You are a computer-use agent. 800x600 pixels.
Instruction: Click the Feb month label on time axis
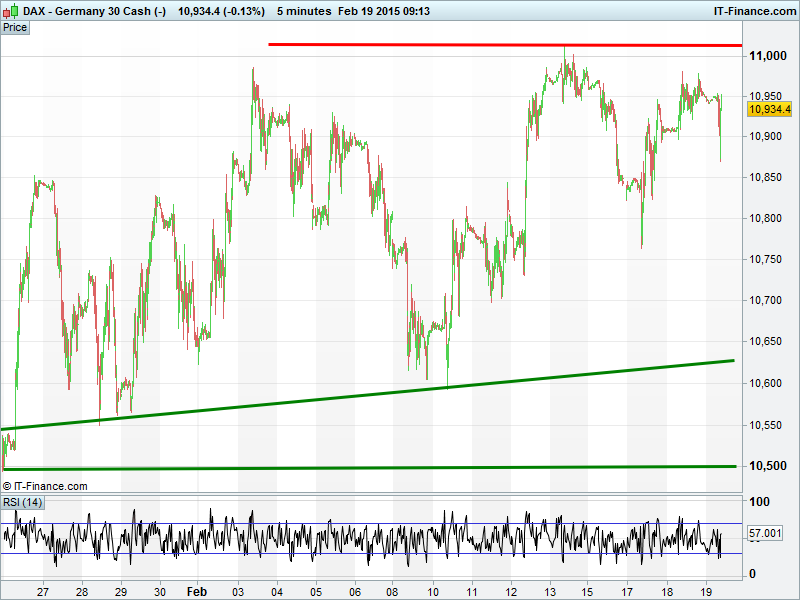197,592
